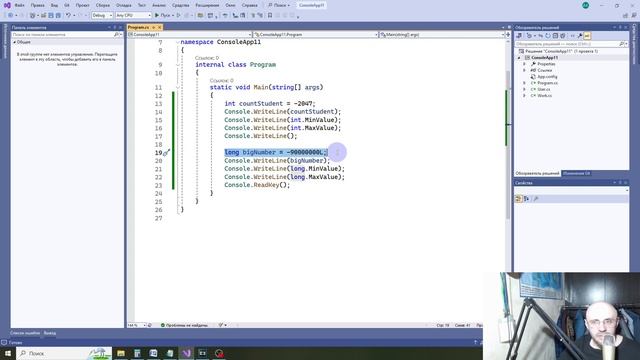Click the Alphabetical sort icon in Properties panel
The image size is (640, 360).
coord(527,199)
